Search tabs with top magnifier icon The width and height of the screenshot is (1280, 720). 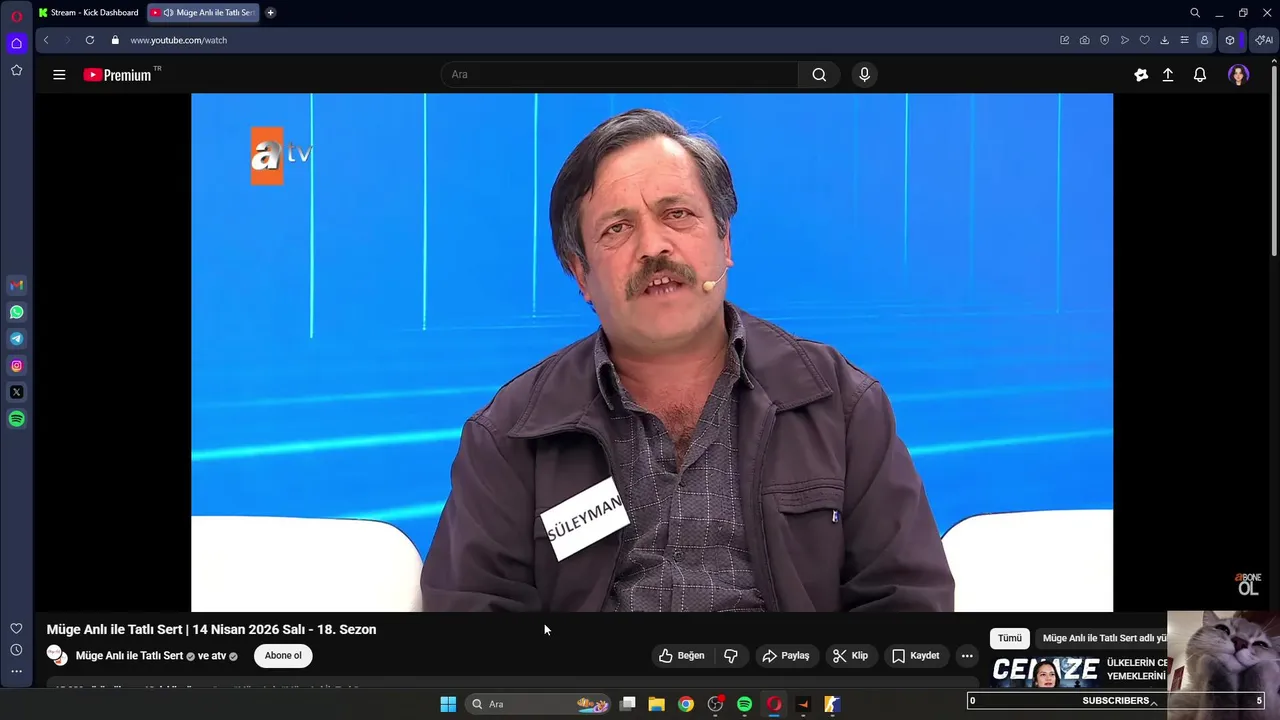pos(1195,13)
